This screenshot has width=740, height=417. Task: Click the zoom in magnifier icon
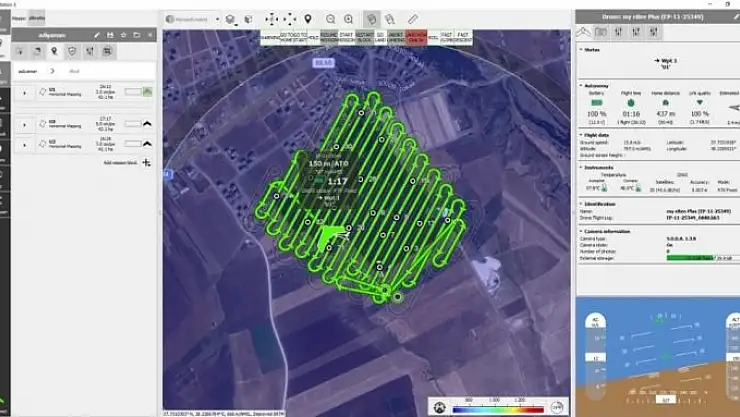(347, 19)
